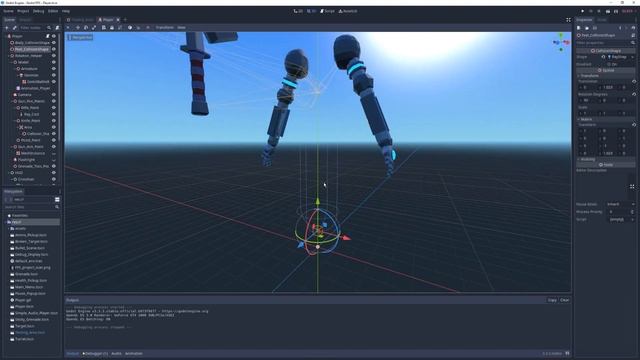Screen dimensions: 640x360
Task: Open the viewport Transform menu
Action: point(164,27)
